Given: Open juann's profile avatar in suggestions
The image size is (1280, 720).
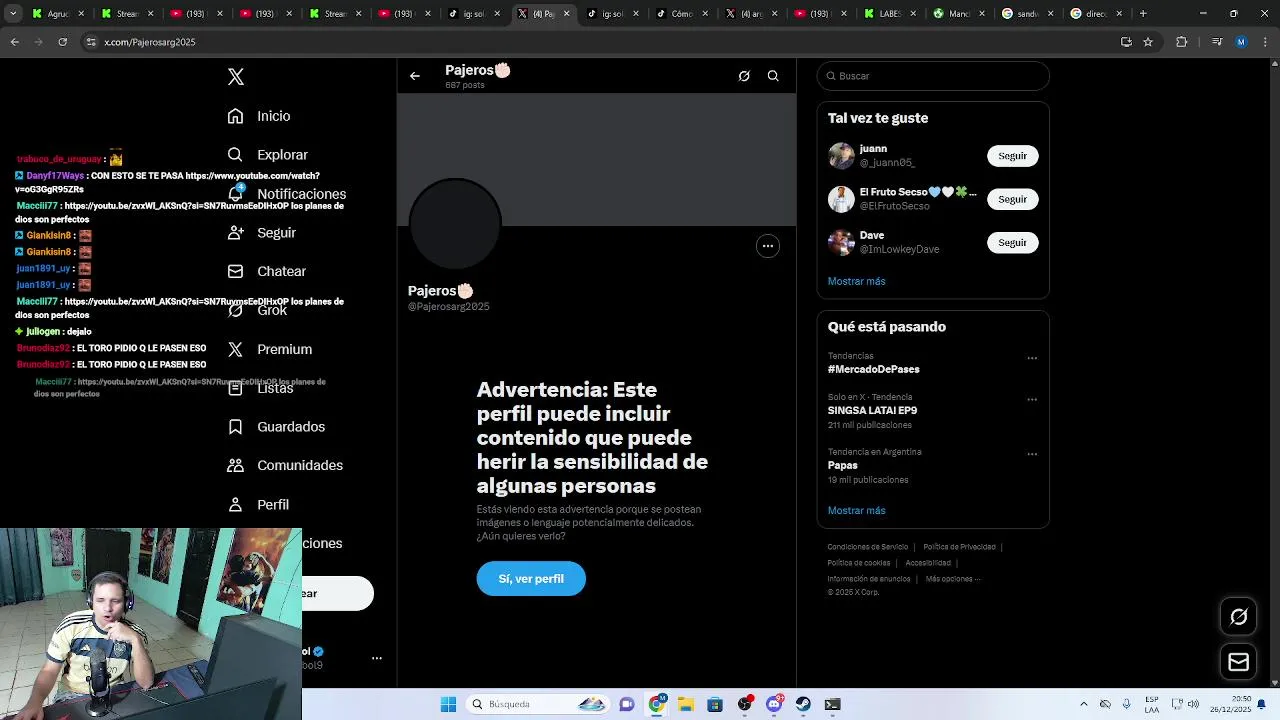Looking at the screenshot, I should pos(841,156).
